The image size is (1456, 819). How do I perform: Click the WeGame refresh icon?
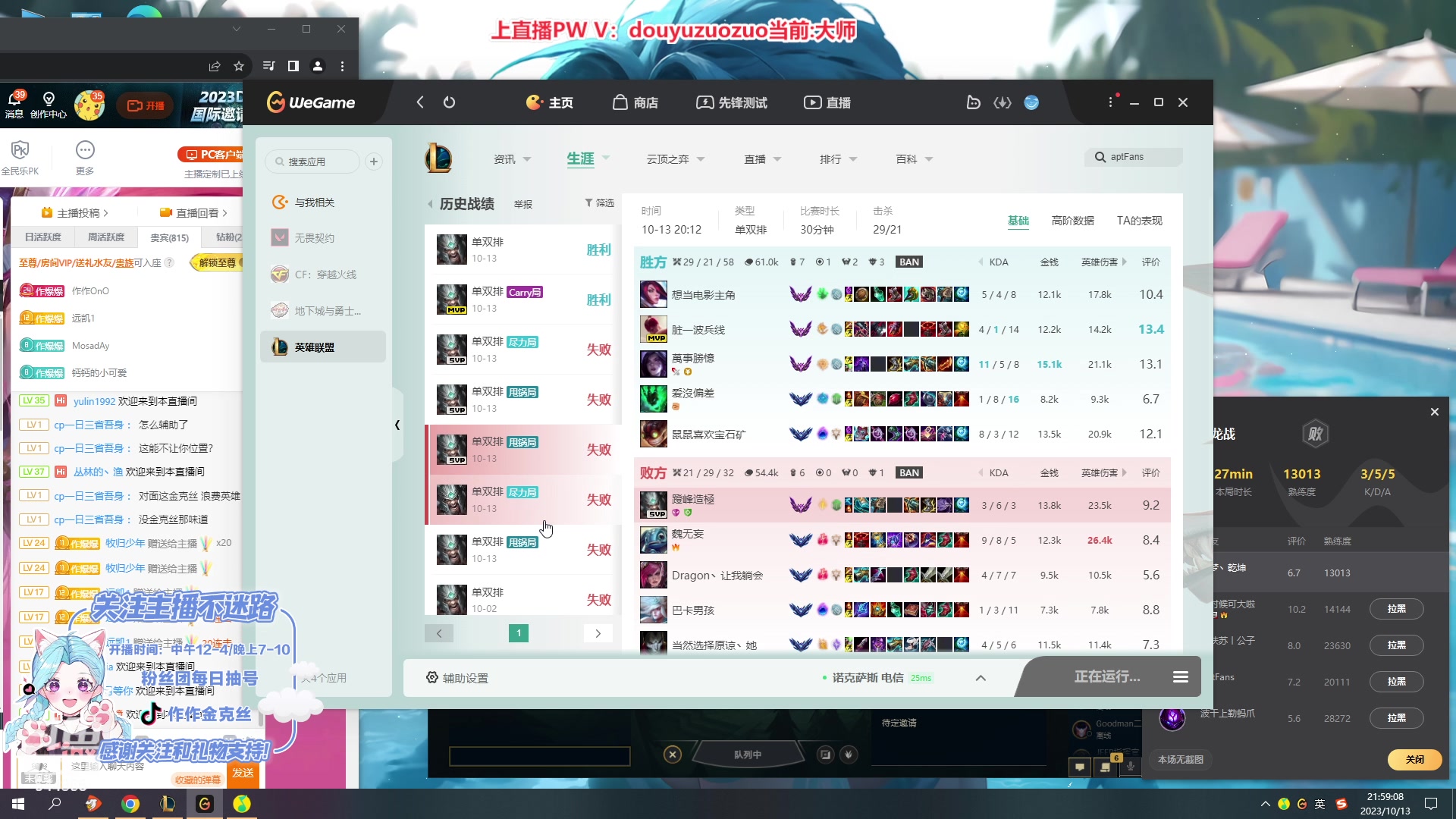449,102
